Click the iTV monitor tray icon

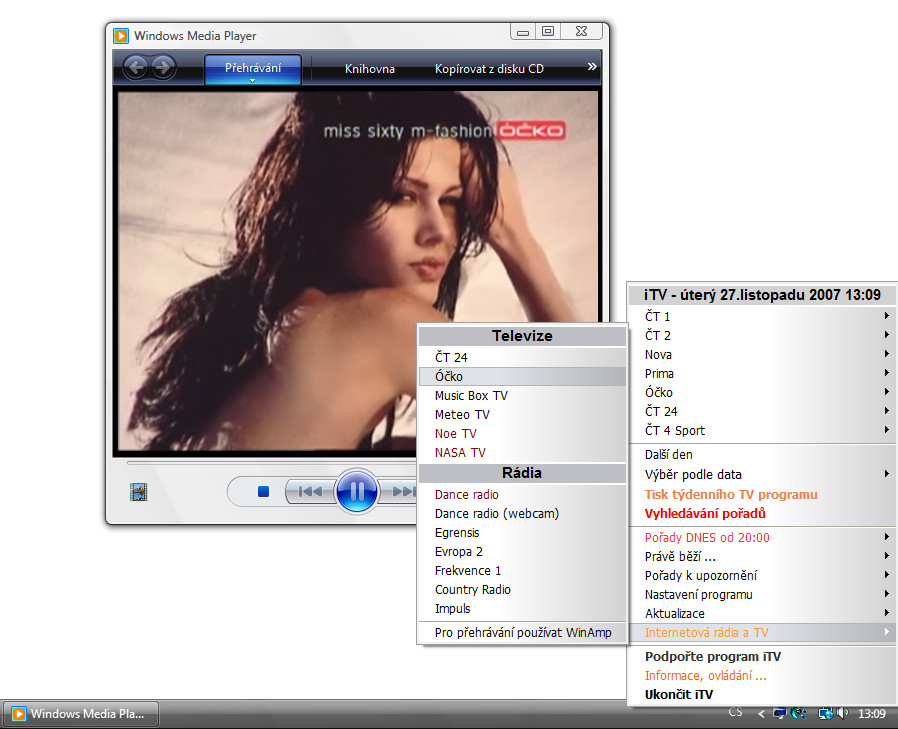click(779, 714)
